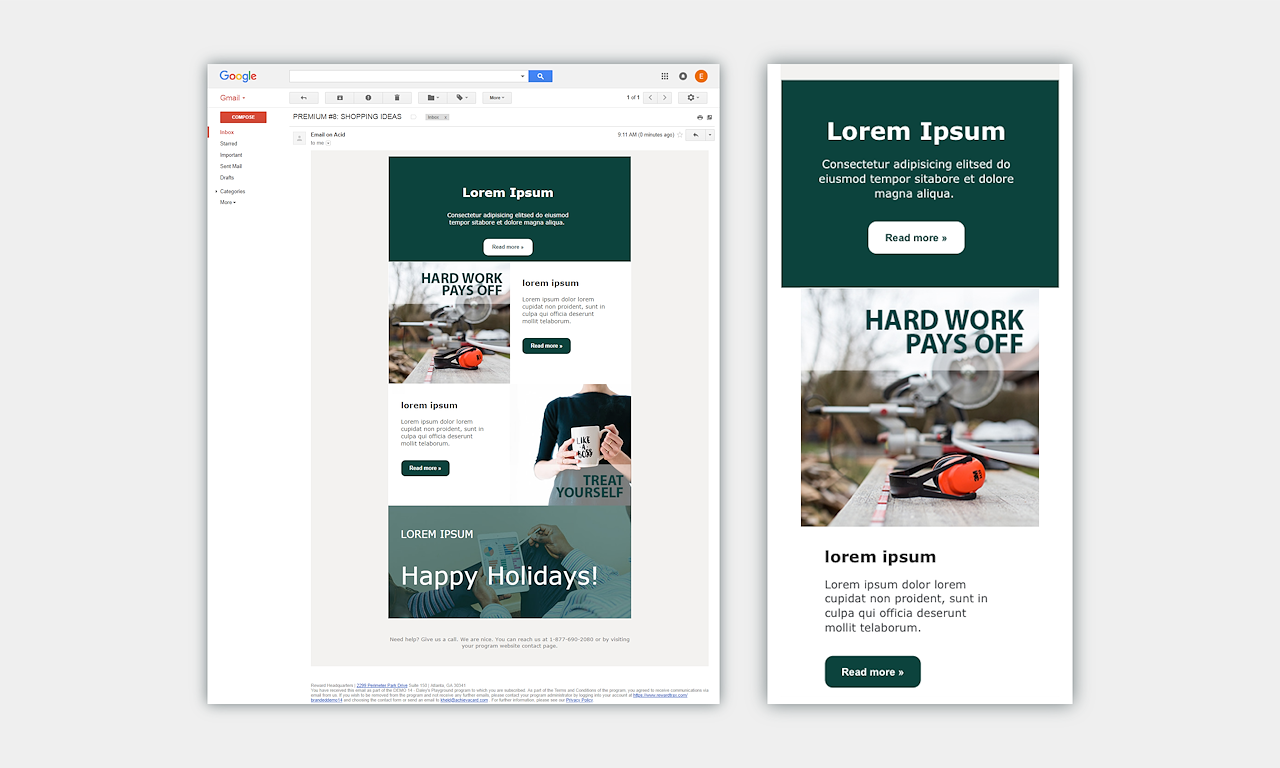Click the back to inbox arrow button

tap(304, 98)
